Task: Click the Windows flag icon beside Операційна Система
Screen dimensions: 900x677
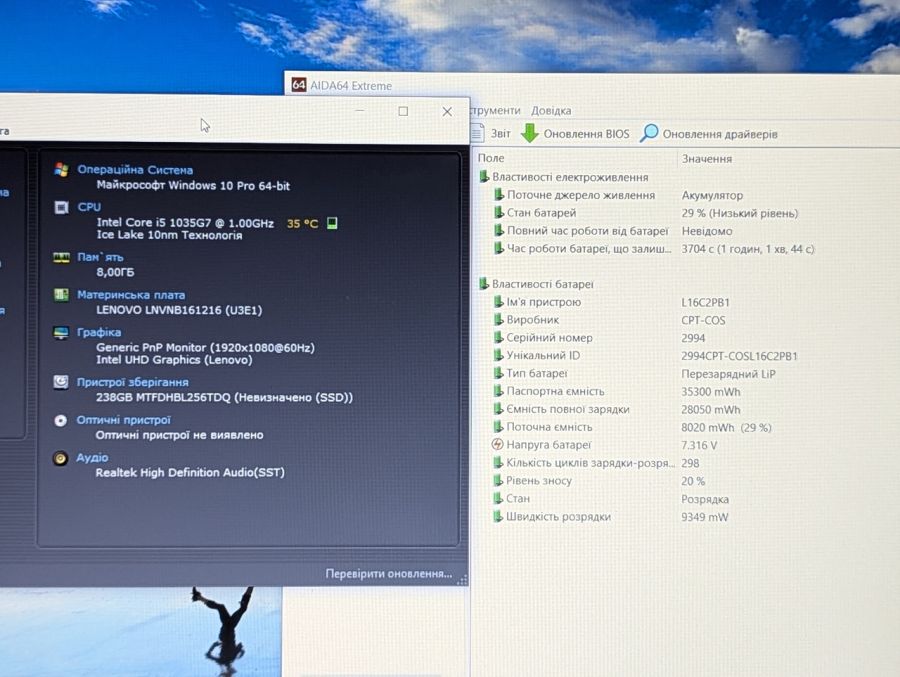Action: click(61, 169)
